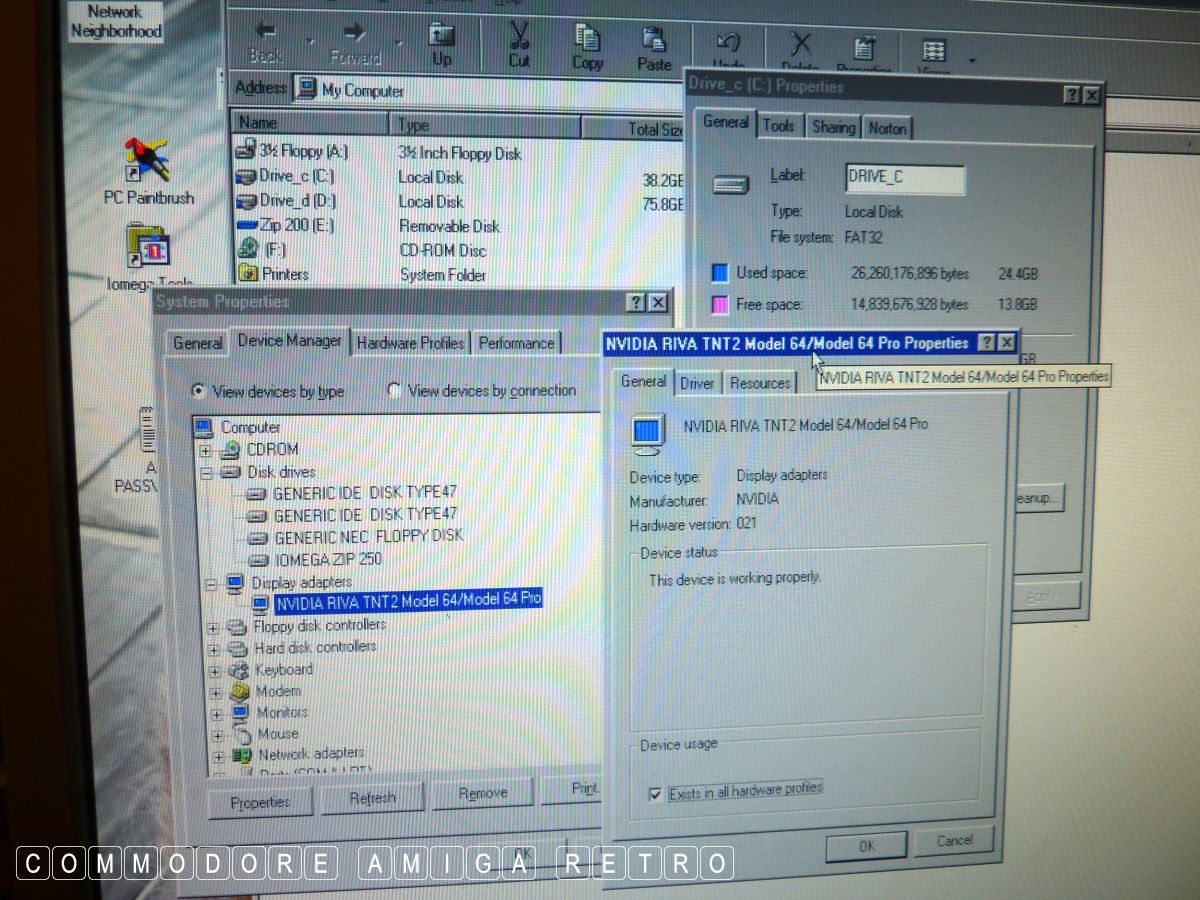
Task: Expand the Floppy disk controllers node
Action: click(x=212, y=627)
